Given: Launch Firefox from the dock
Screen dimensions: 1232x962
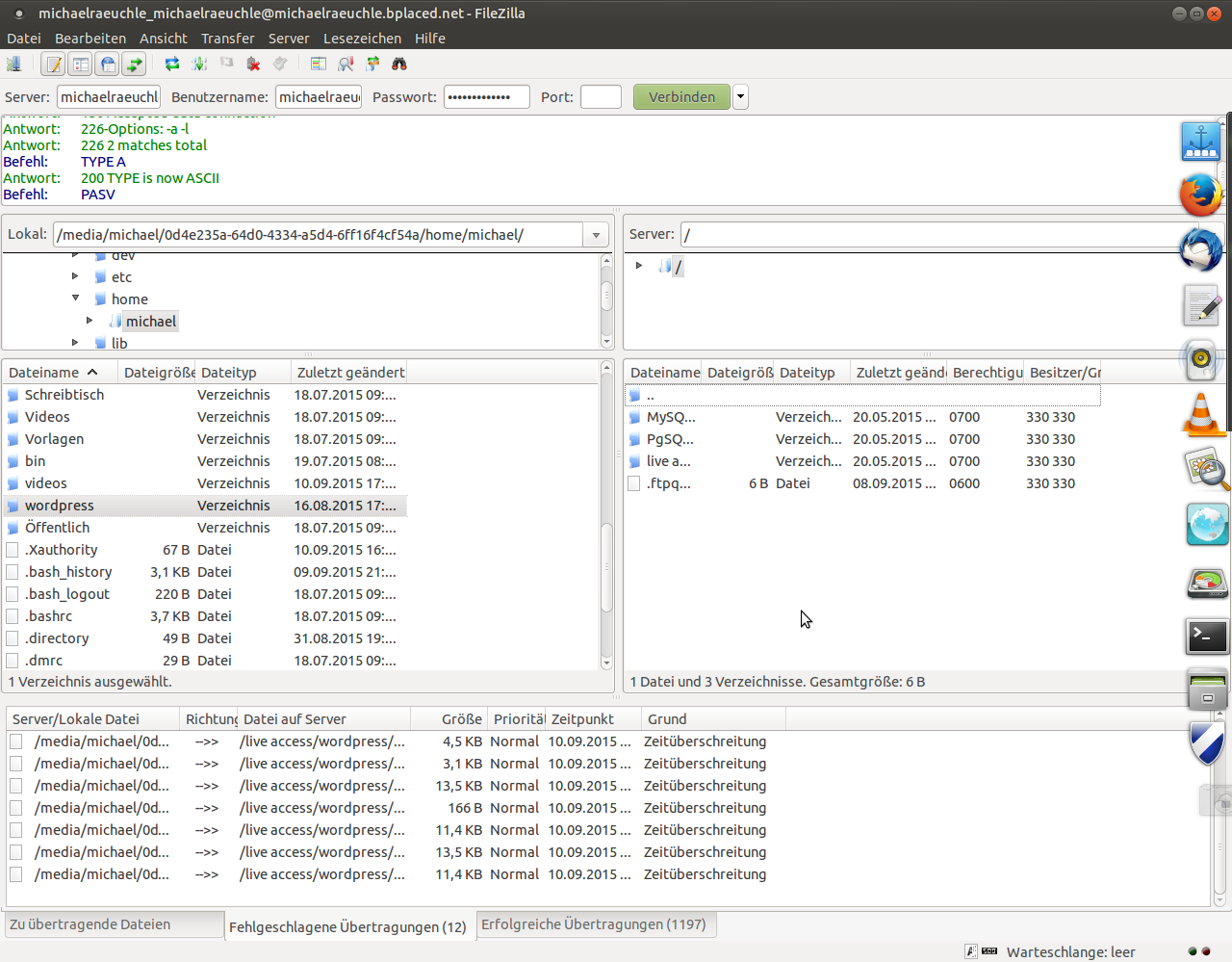Looking at the screenshot, I should click(1201, 195).
